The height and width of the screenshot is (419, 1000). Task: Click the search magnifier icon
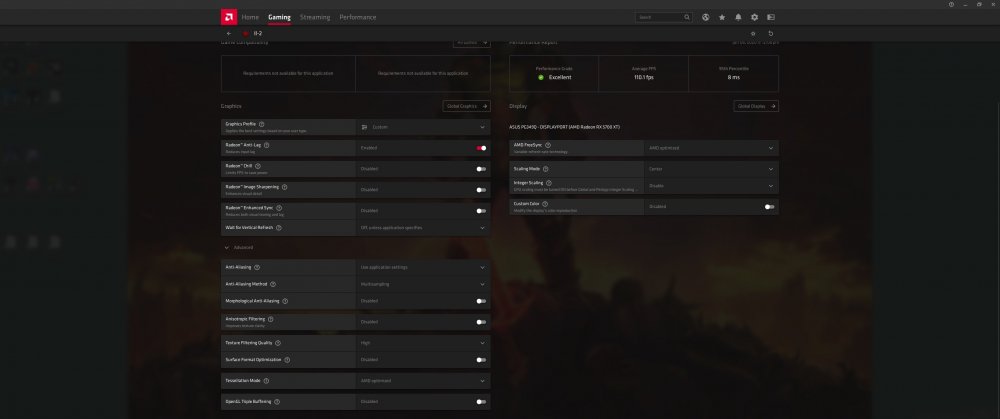pyautogui.click(x=687, y=17)
